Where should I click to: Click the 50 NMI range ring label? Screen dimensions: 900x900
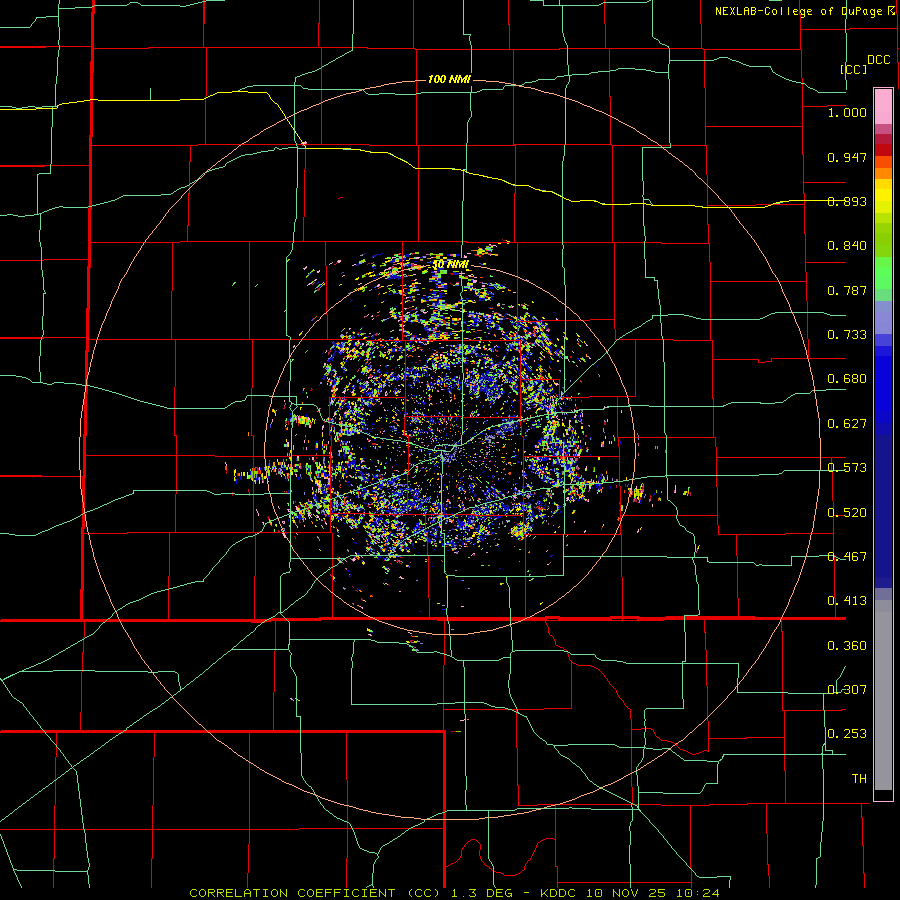(450, 264)
